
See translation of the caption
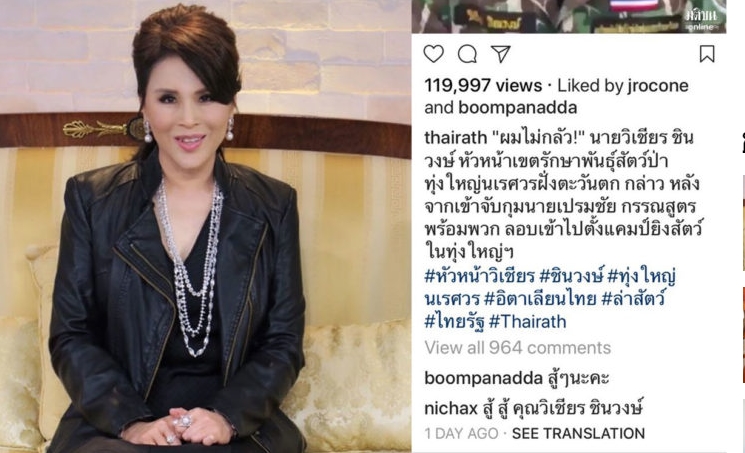[578, 434]
